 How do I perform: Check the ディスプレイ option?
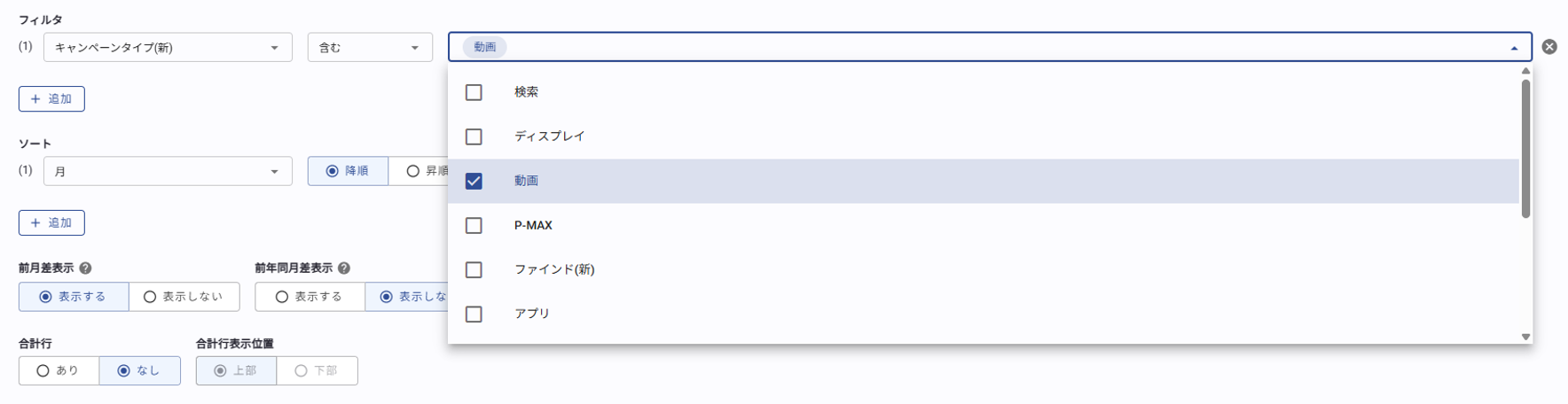(474, 136)
